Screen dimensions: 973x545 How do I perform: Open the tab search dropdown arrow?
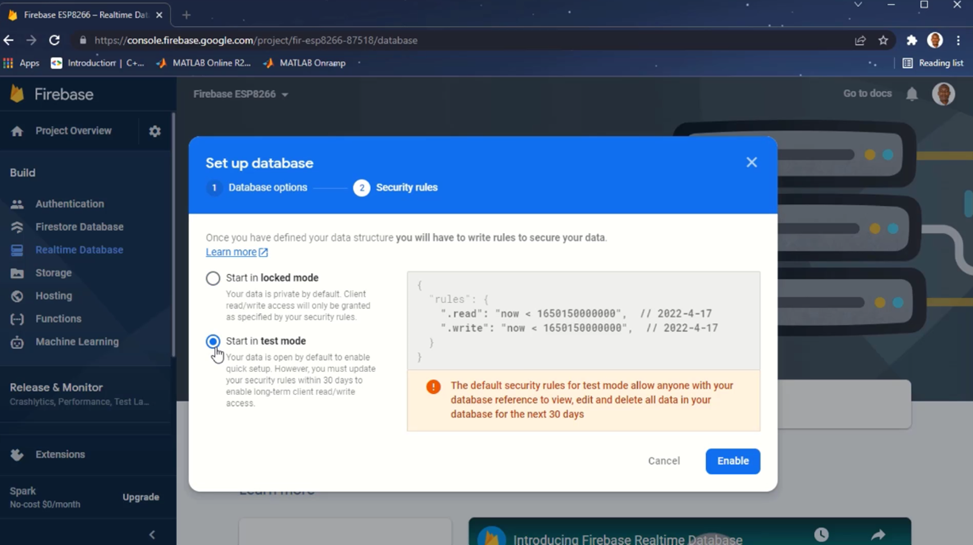point(858,5)
